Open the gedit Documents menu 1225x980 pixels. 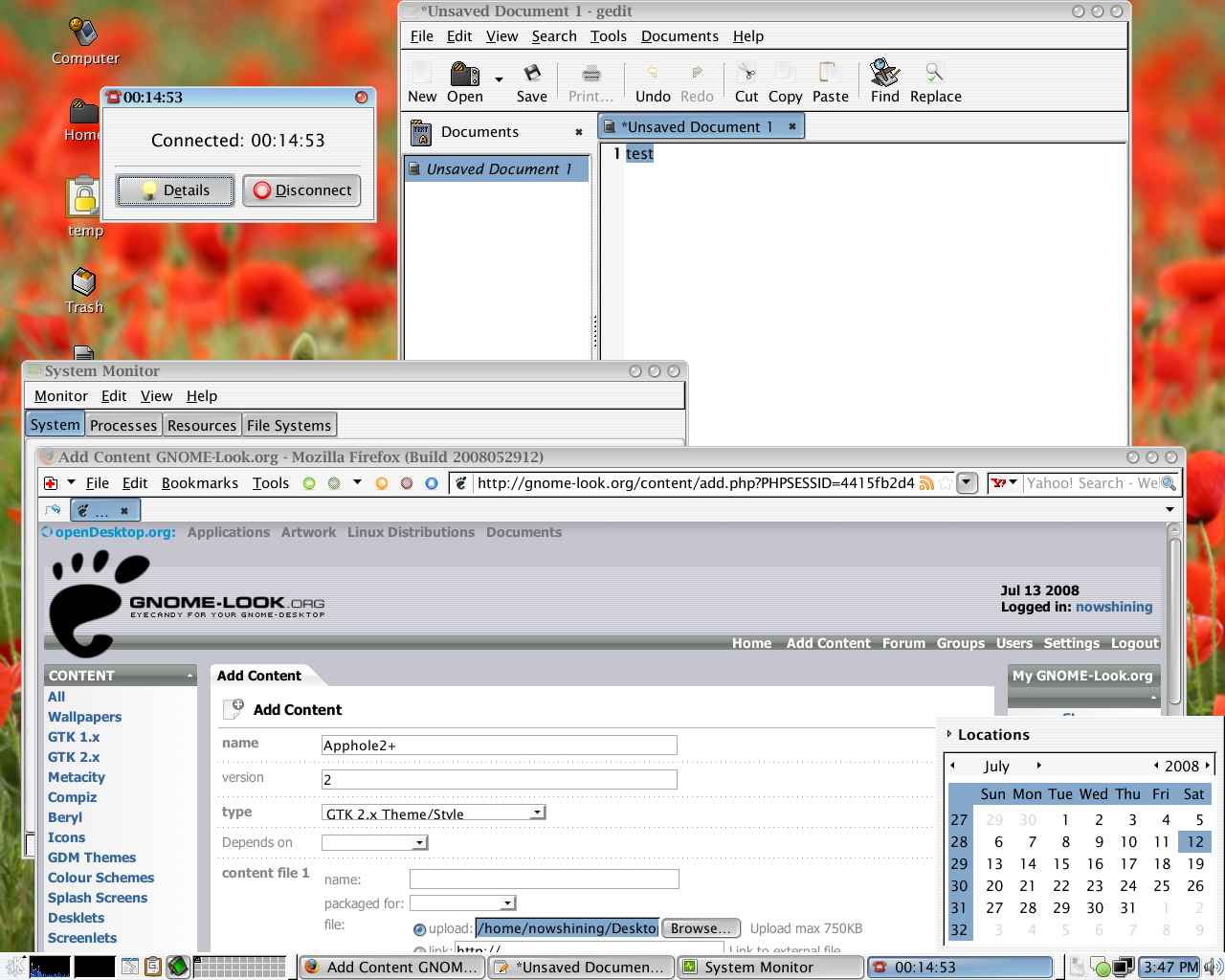[x=679, y=36]
